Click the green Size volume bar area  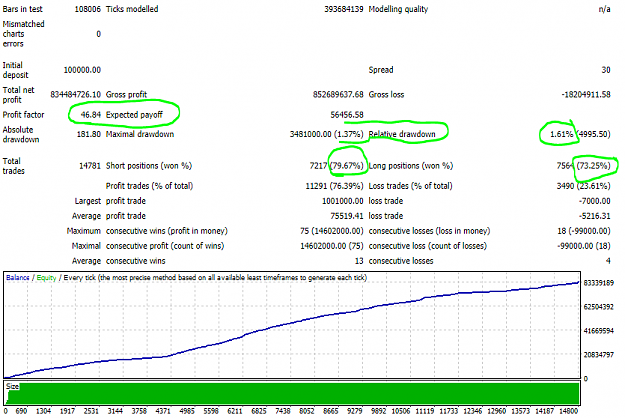click(293, 394)
